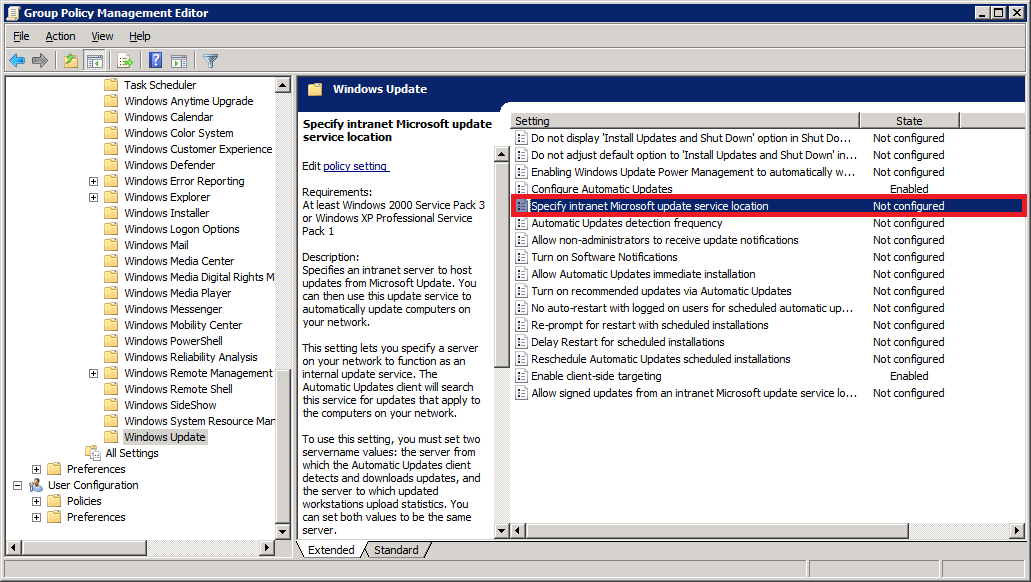The image size is (1031, 582).
Task: Click the console tree's bottom scroll-down arrow
Action: point(283,531)
